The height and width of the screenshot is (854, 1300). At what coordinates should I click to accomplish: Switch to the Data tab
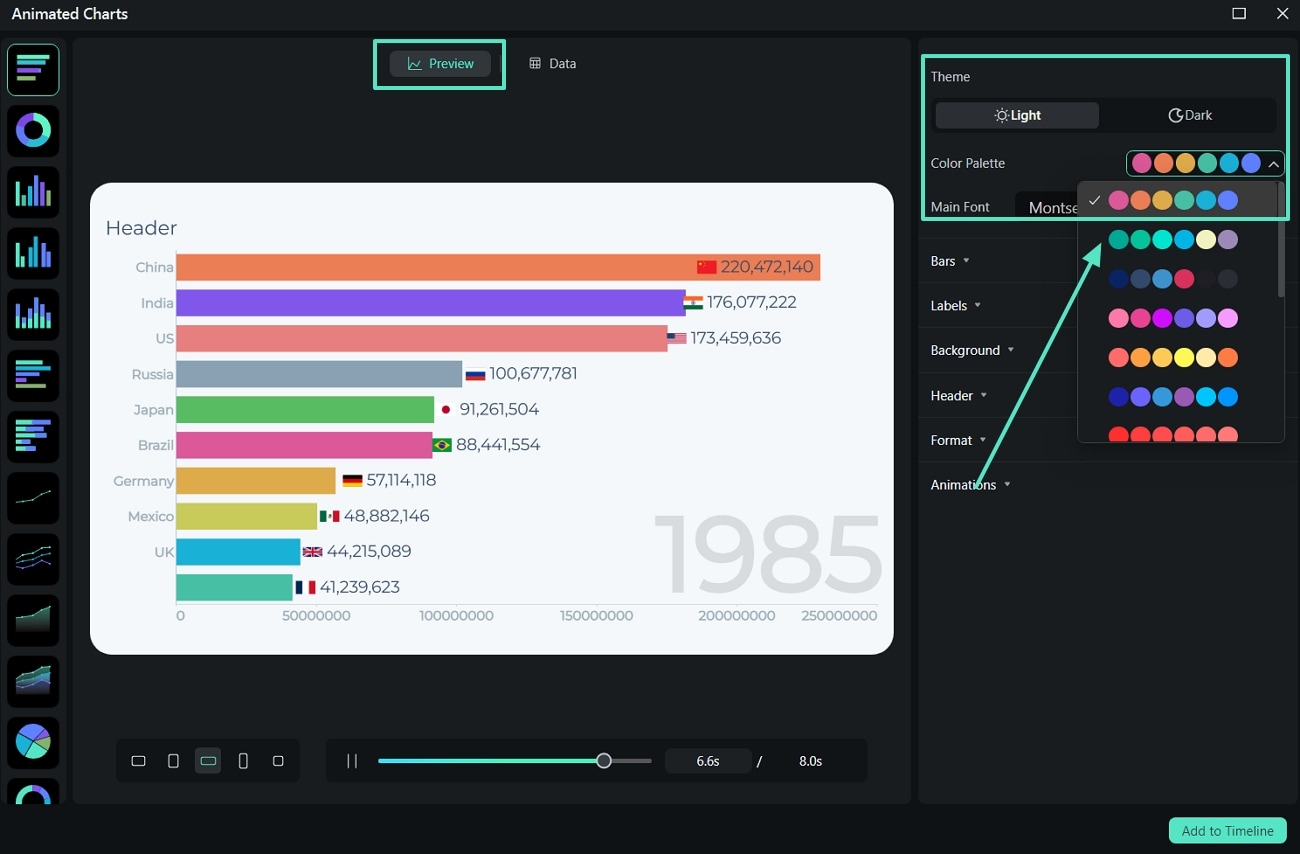point(552,63)
